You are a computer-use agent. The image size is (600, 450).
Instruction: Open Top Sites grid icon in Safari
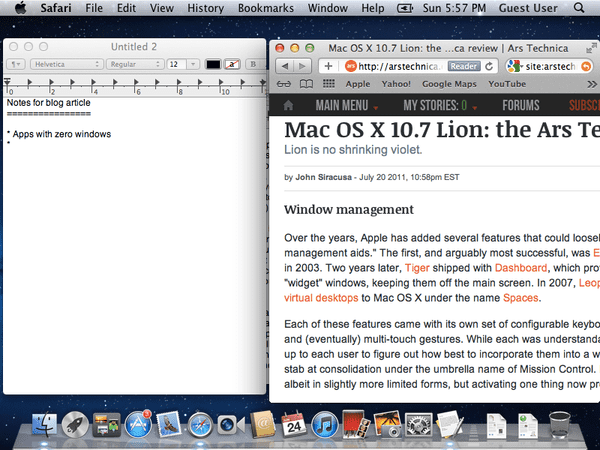coord(329,83)
